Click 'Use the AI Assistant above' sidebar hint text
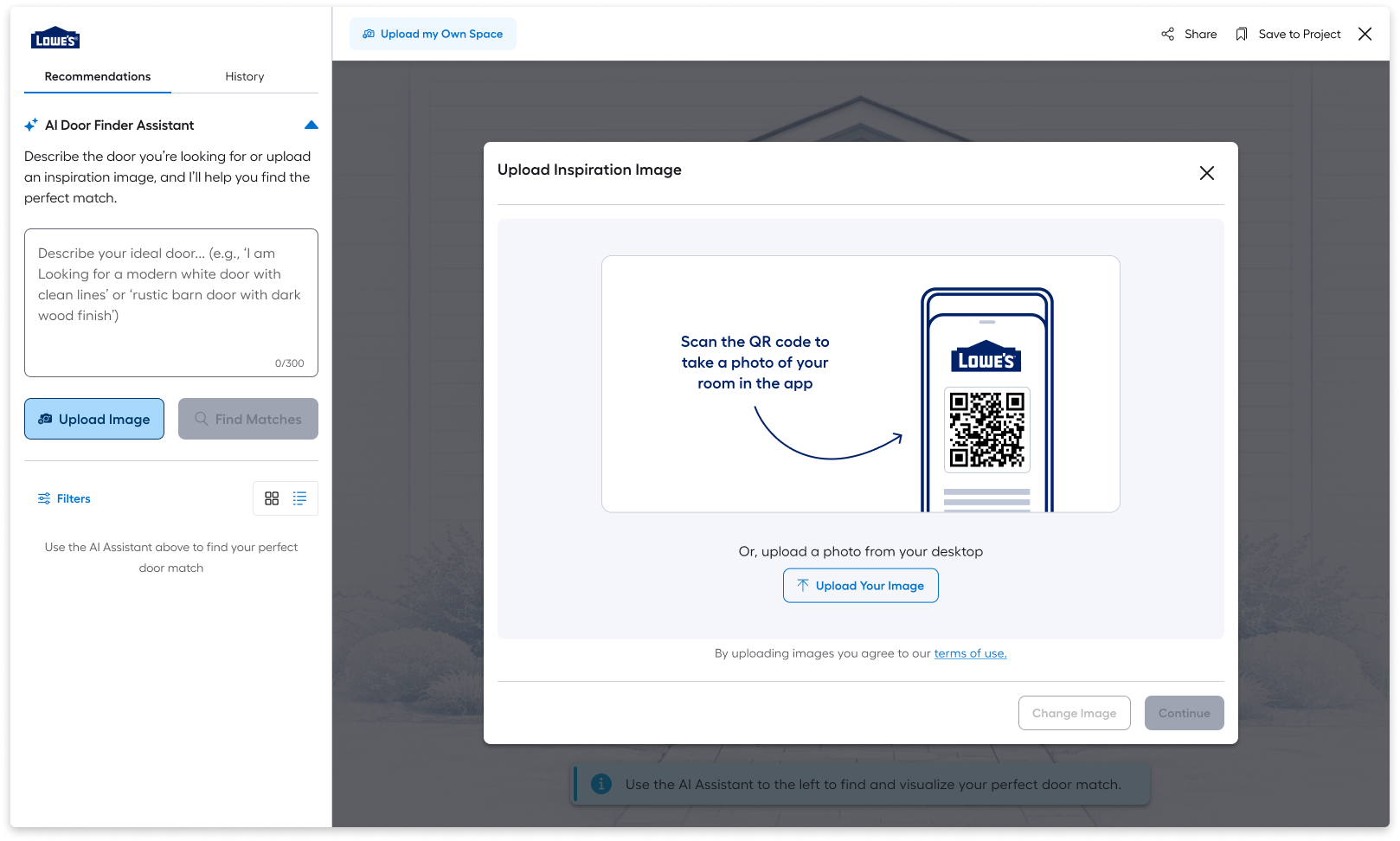The width and height of the screenshot is (1400, 841). click(x=171, y=557)
